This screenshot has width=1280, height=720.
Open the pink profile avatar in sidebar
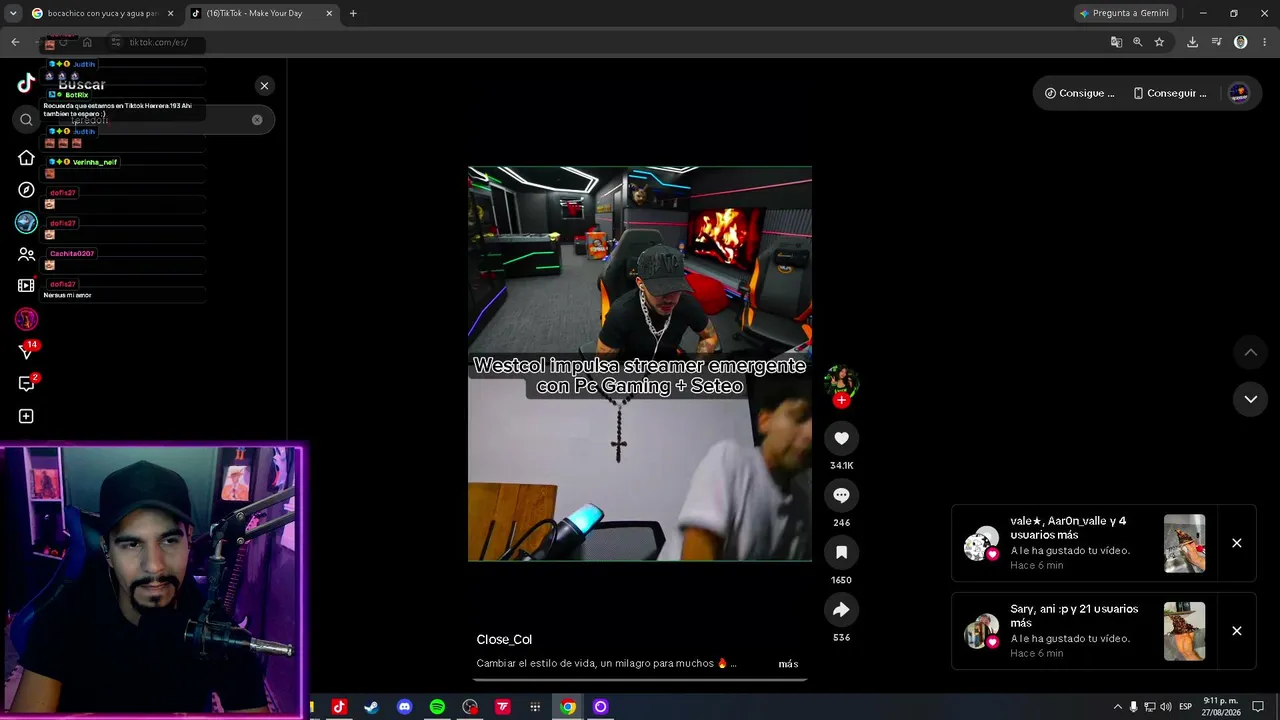pyautogui.click(x=26, y=319)
